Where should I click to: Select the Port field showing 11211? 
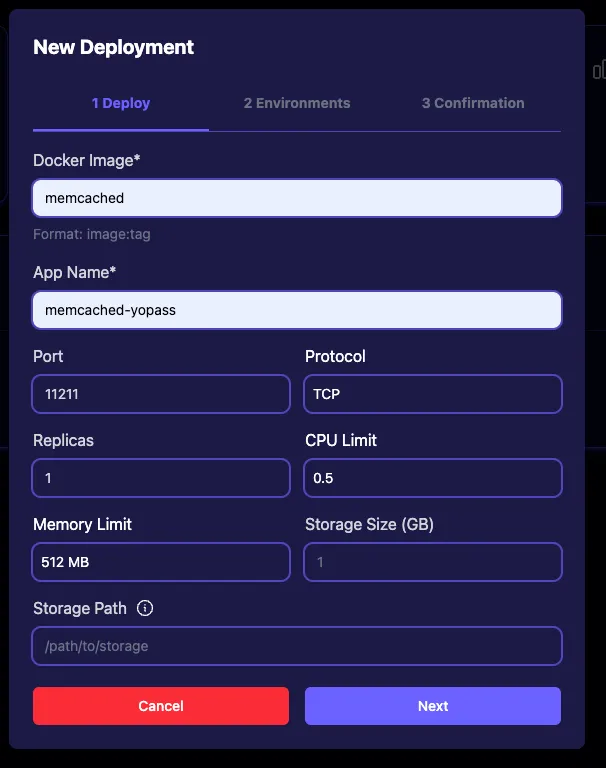tap(161, 394)
